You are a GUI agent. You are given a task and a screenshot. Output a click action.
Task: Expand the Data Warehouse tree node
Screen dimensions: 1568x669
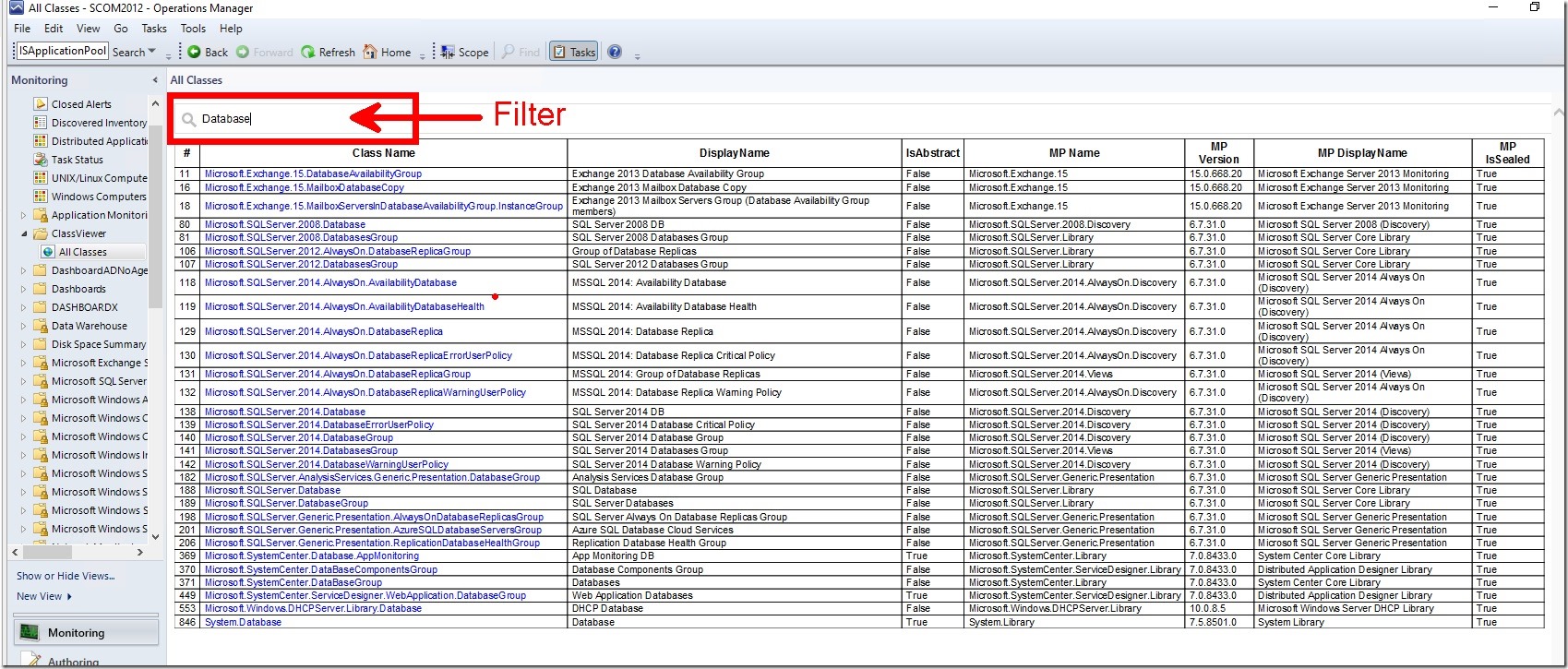coord(24,326)
